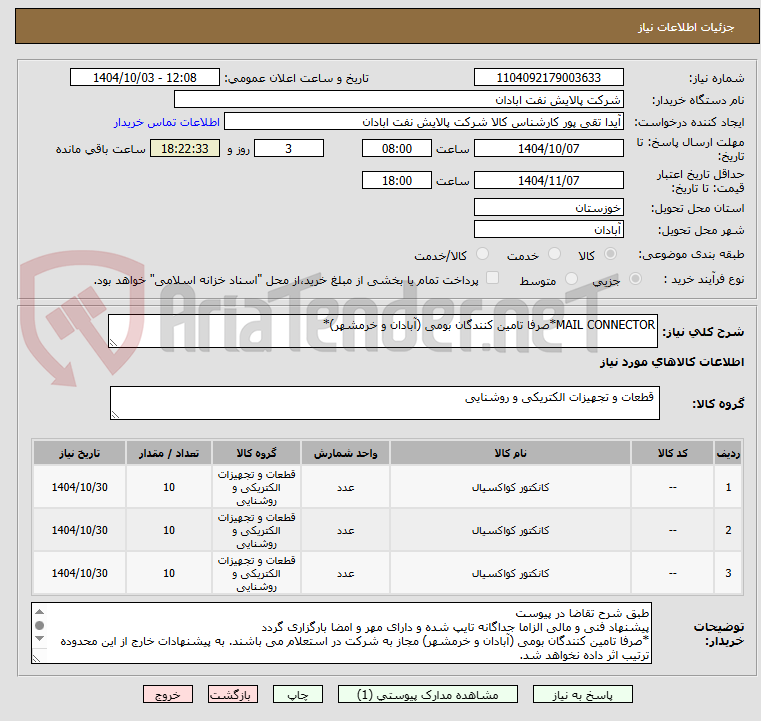The height and width of the screenshot is (721, 761).
Task: Click the پاسخ به نیاز button
Action: point(582,694)
